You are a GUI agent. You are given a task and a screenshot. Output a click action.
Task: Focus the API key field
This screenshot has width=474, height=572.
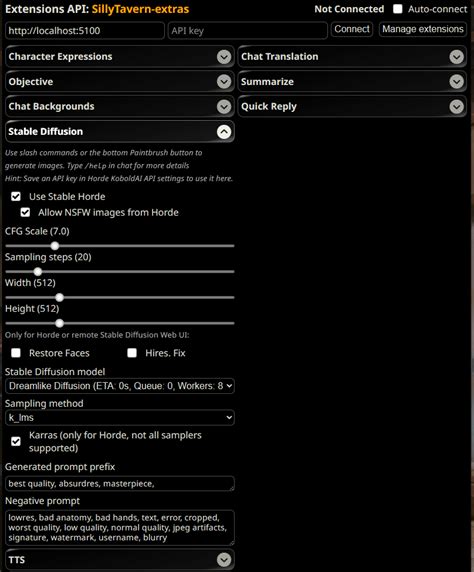(x=247, y=31)
